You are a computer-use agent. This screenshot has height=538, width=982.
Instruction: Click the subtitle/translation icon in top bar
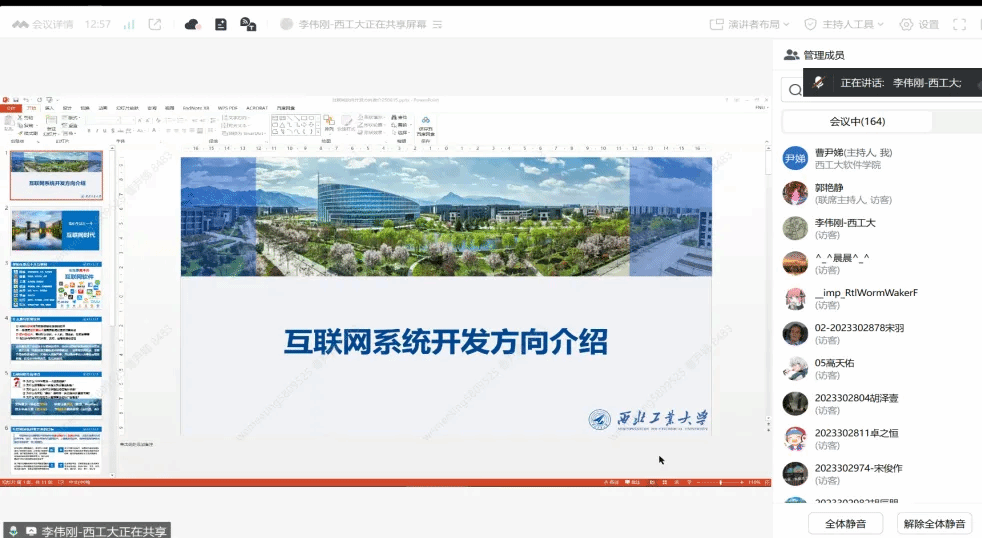[248, 24]
